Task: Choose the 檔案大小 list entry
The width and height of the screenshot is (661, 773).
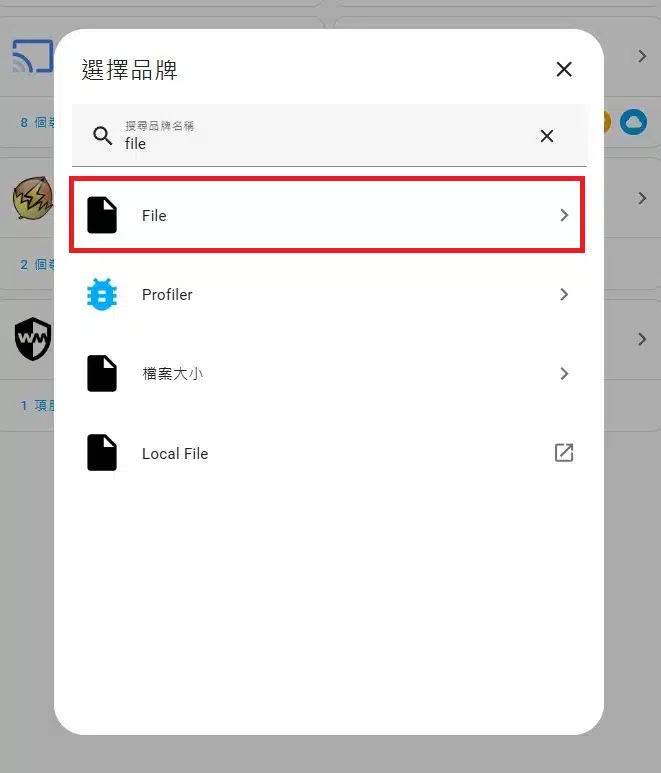Action: click(x=329, y=373)
